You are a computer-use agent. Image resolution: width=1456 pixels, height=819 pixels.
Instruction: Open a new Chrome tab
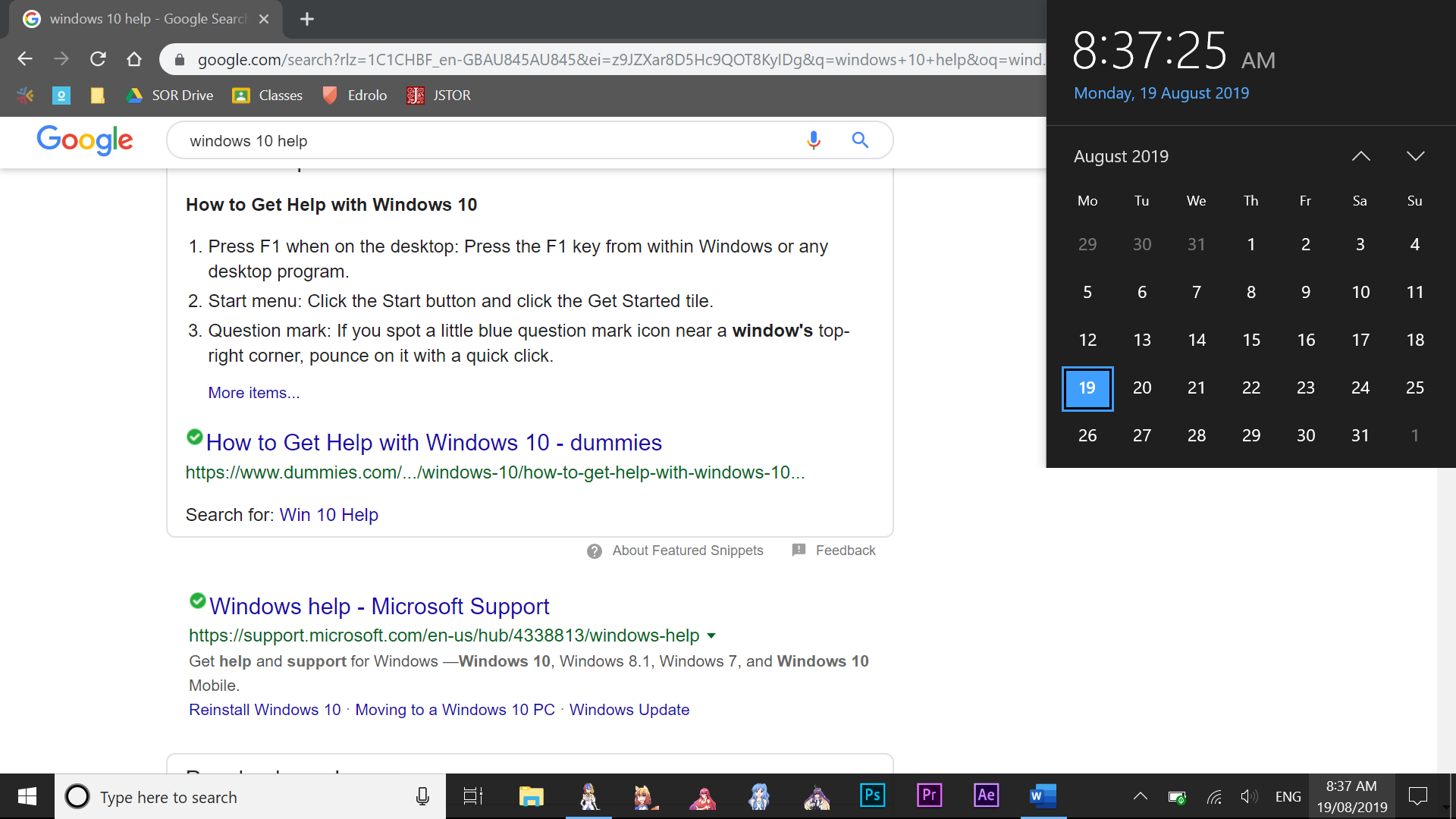coord(307,19)
